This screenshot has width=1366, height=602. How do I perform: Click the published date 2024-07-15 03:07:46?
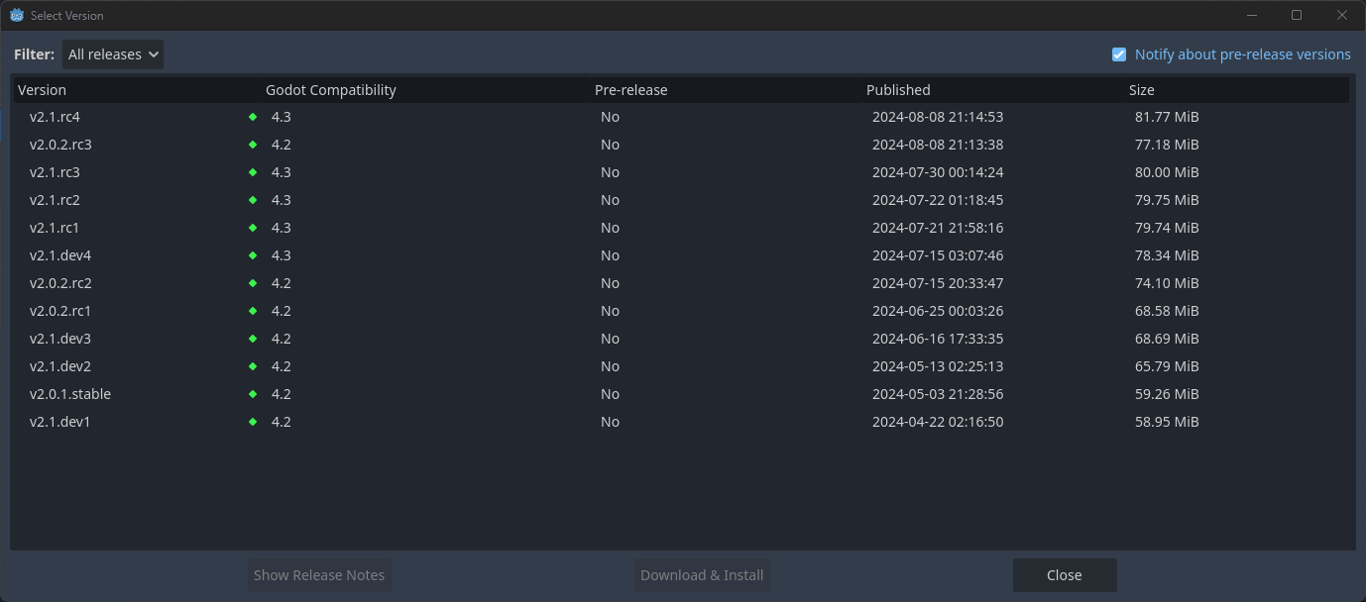click(x=938, y=256)
